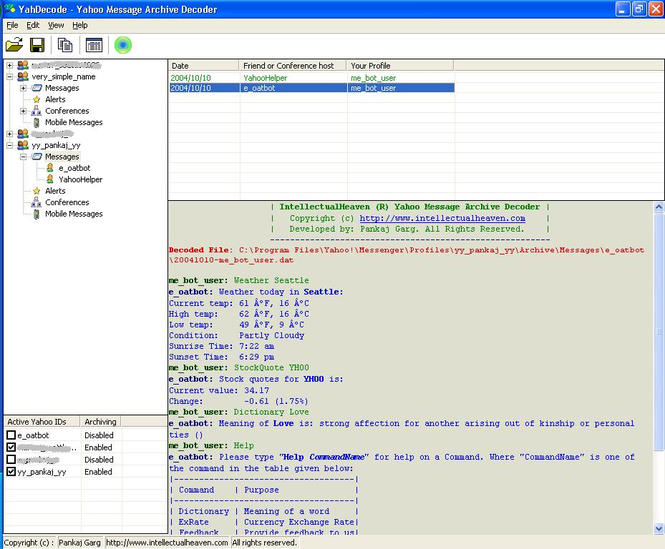Select YahooHelper tree item under Messages
Image resolution: width=665 pixels, height=549 pixels.
pos(81,179)
